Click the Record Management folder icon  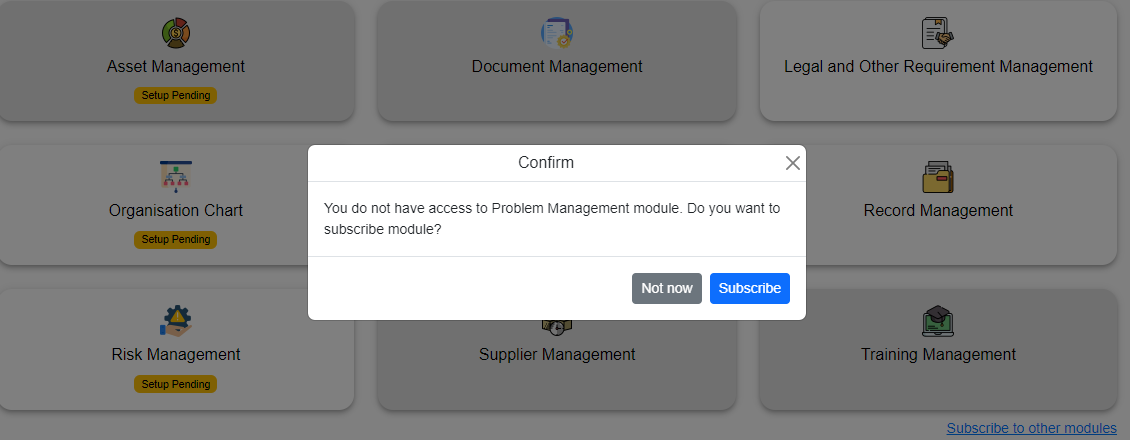click(x=937, y=177)
